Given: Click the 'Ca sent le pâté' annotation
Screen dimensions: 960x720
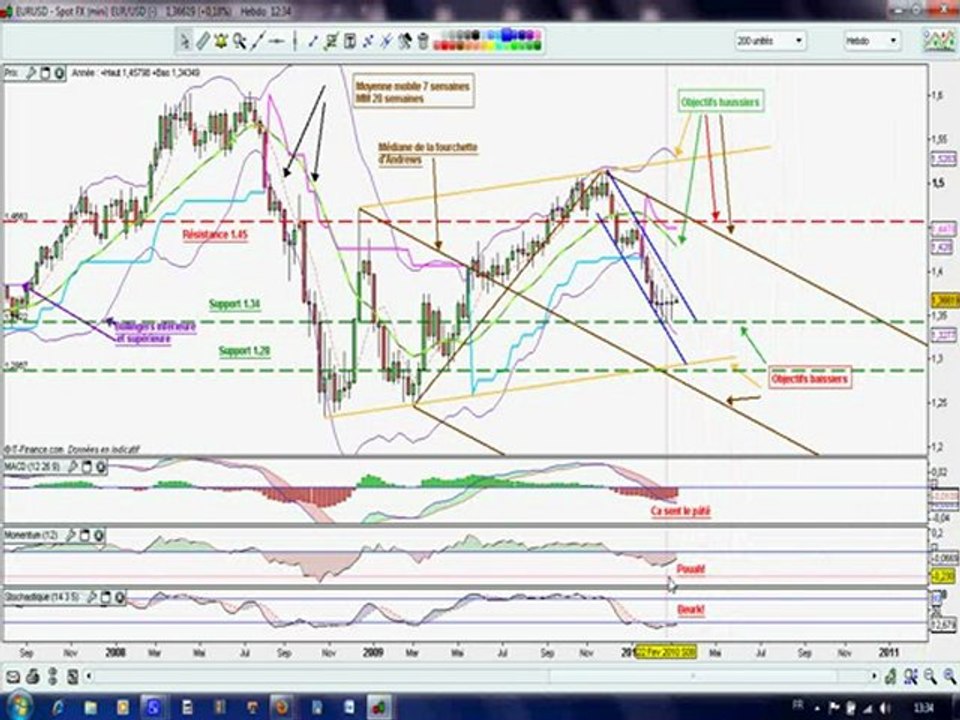Looking at the screenshot, I should 681,511.
